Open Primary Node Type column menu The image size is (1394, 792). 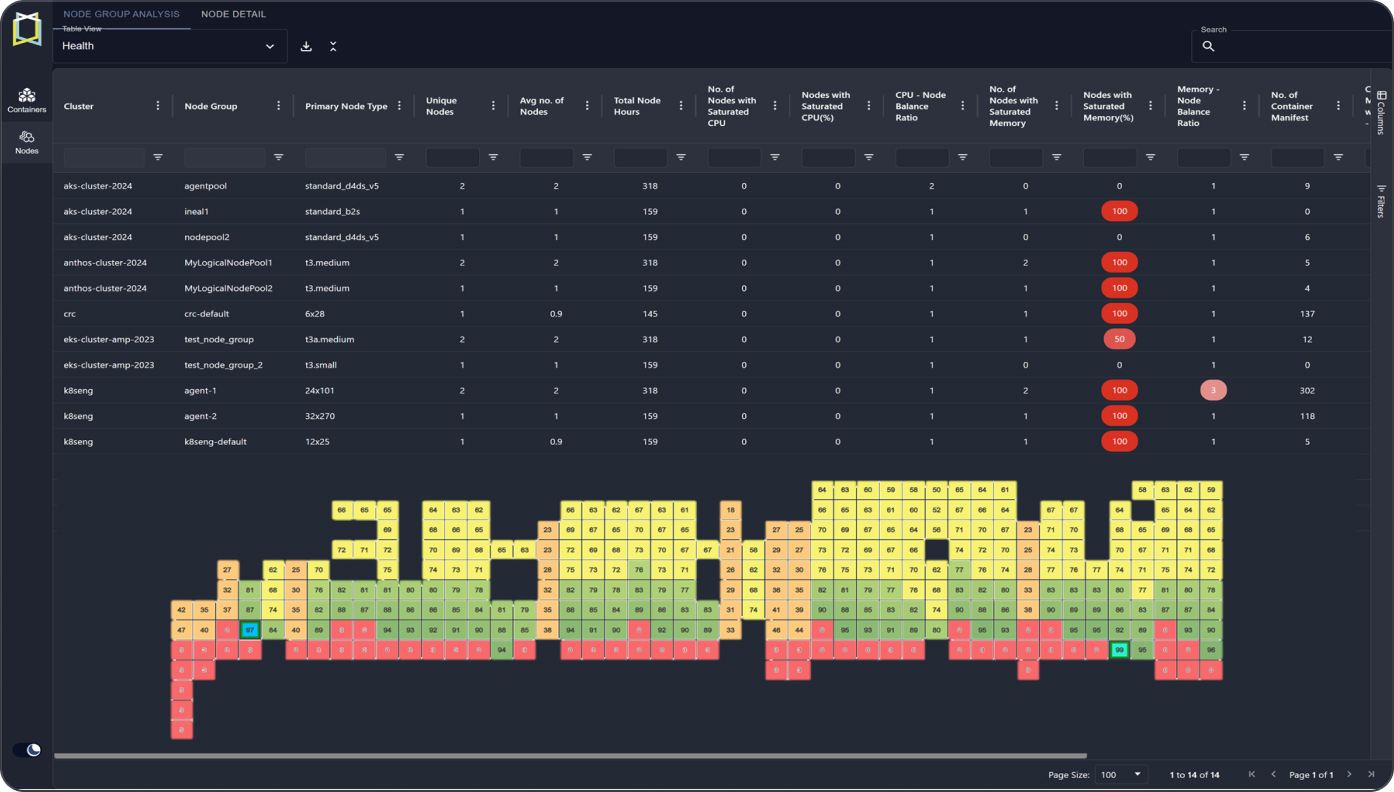(x=400, y=106)
